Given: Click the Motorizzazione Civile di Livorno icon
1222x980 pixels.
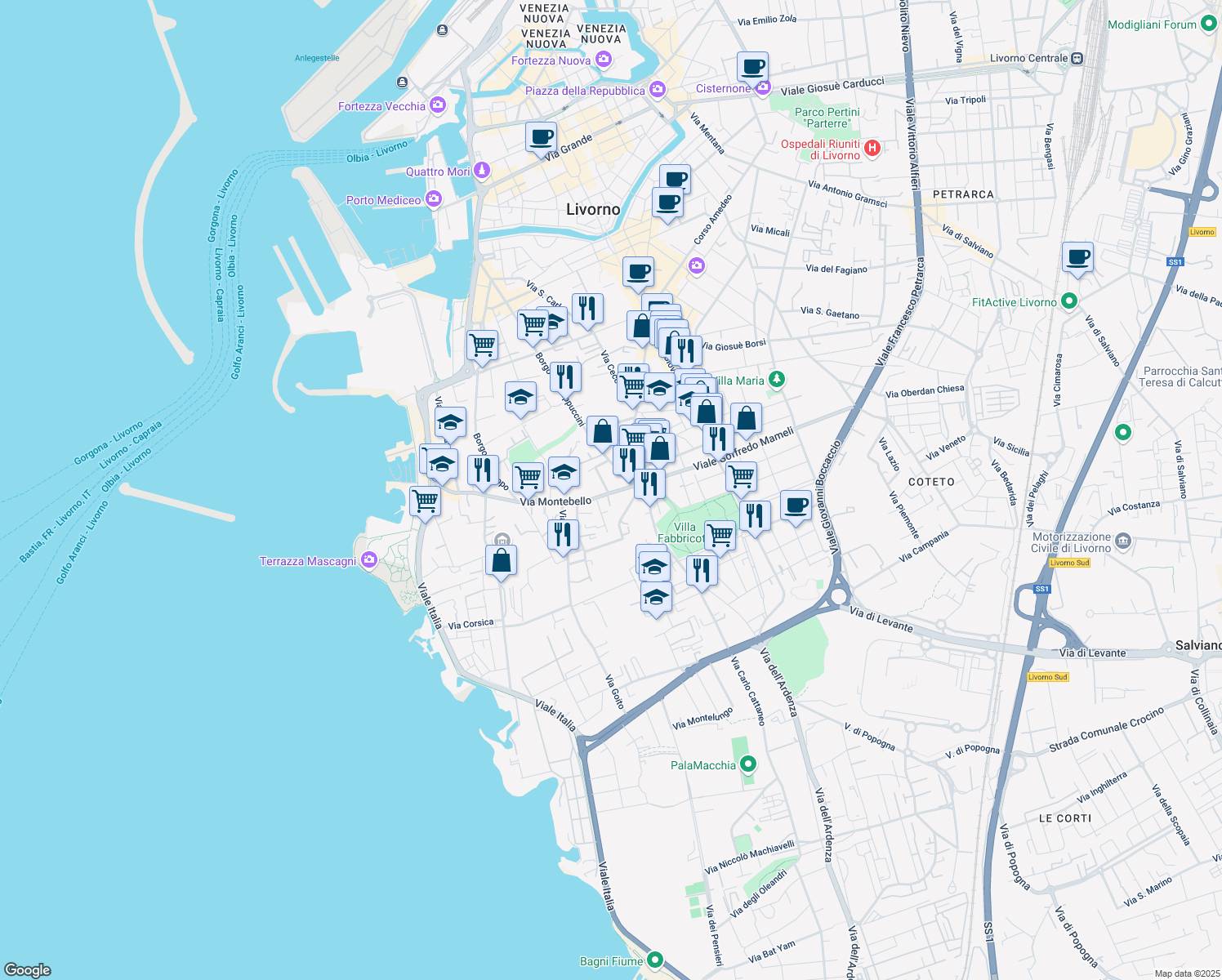Looking at the screenshot, I should [1123, 540].
